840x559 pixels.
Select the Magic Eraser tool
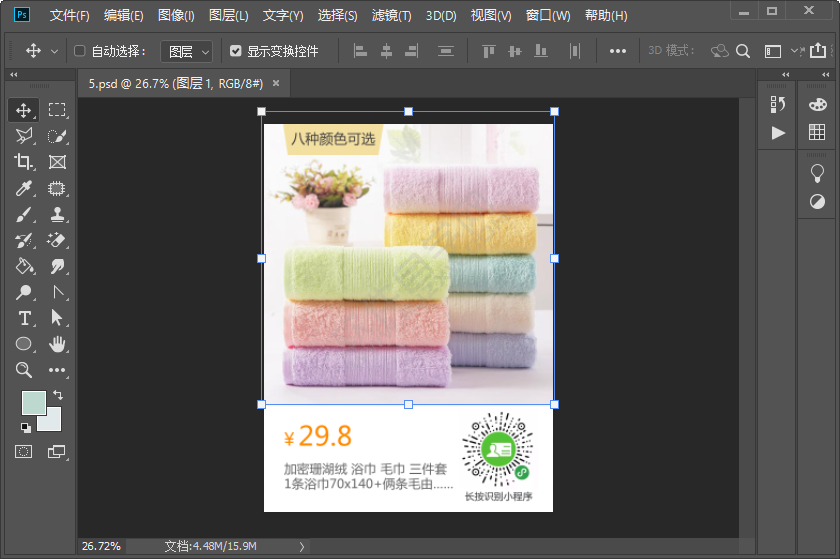(x=57, y=240)
